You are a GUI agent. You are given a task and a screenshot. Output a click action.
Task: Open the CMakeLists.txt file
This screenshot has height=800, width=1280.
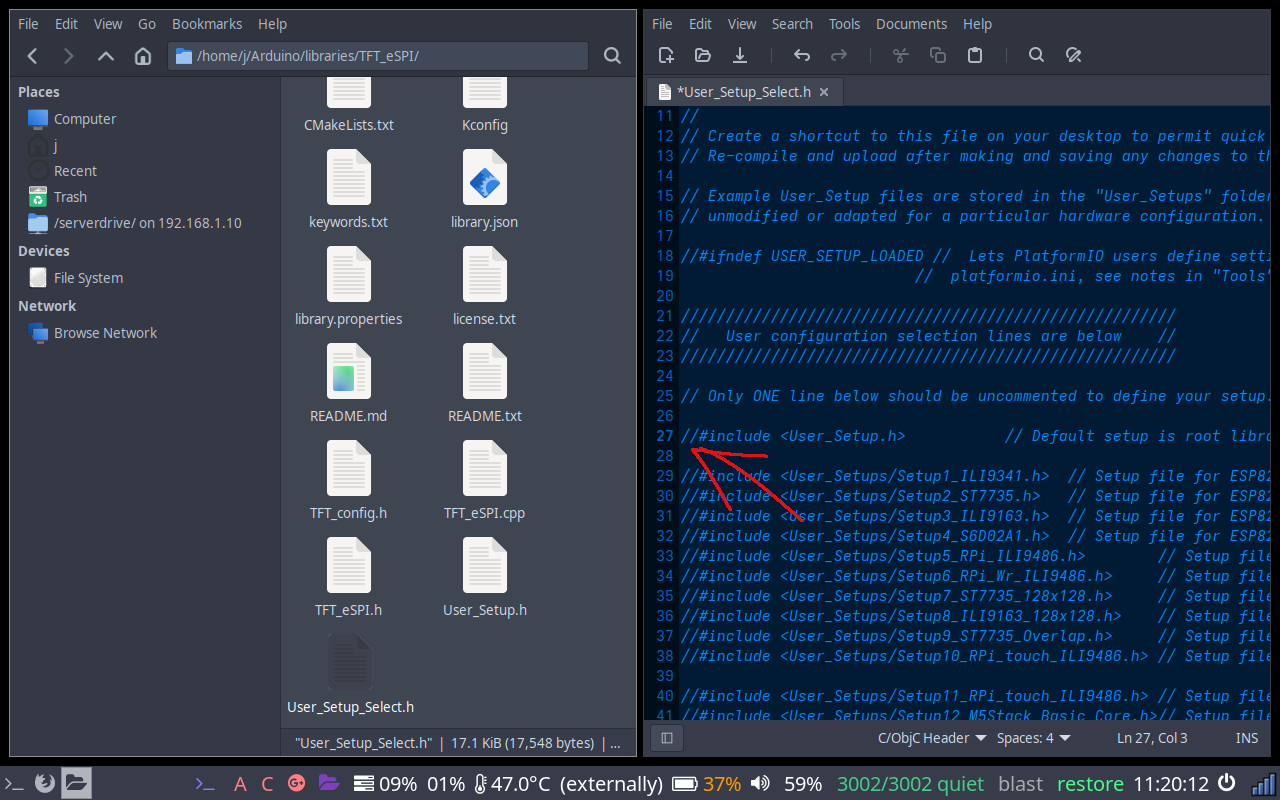349,105
